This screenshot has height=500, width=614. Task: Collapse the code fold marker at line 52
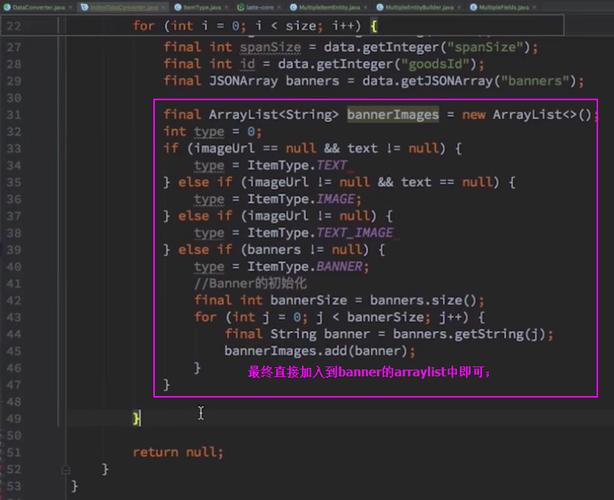point(66,469)
